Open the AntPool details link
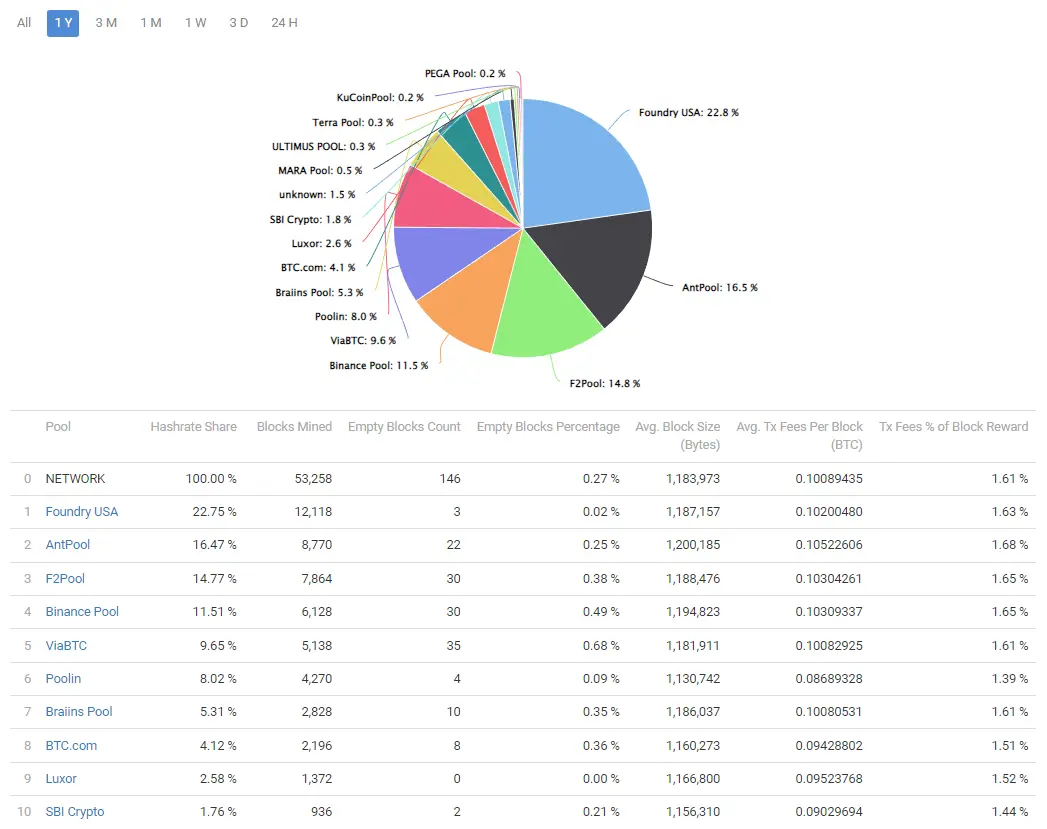The image size is (1047, 829). (x=67, y=544)
